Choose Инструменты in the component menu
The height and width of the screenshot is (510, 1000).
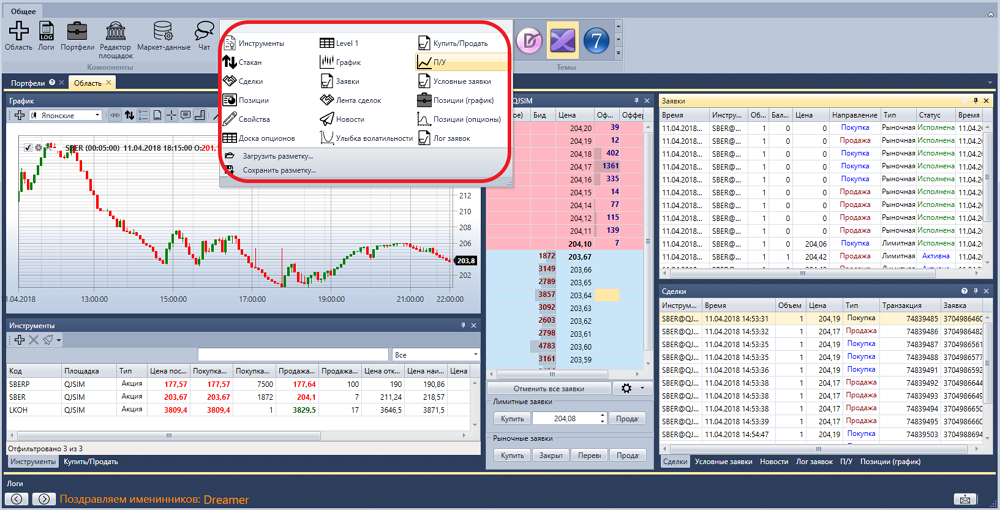coord(254,43)
